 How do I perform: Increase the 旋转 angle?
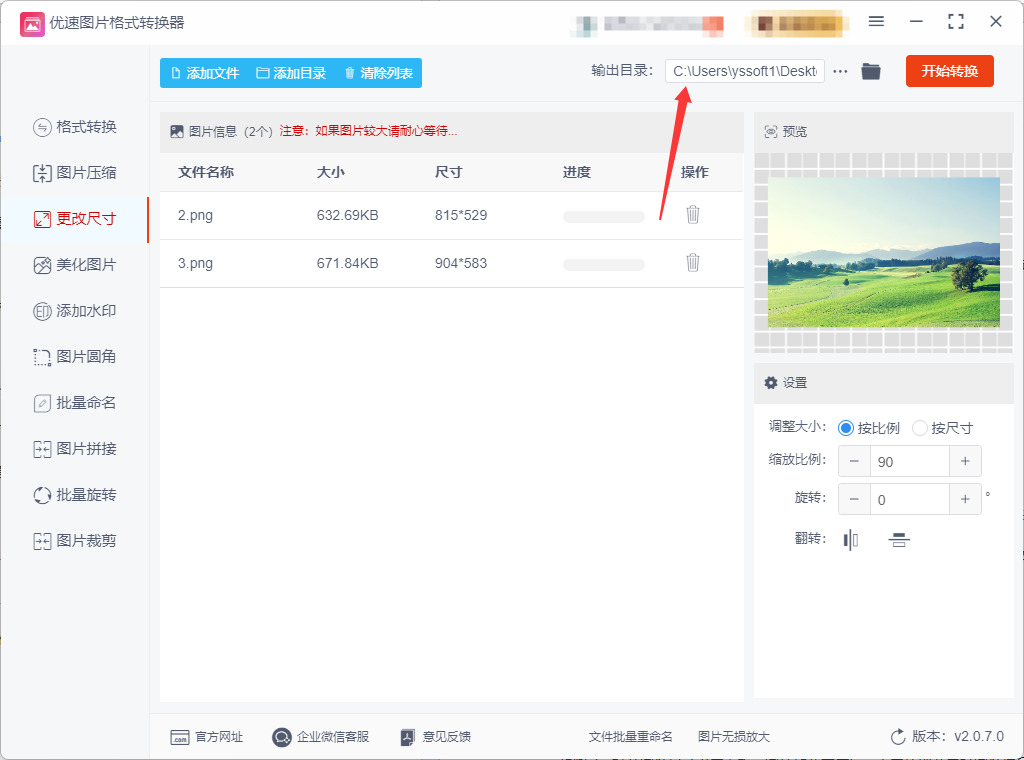965,499
